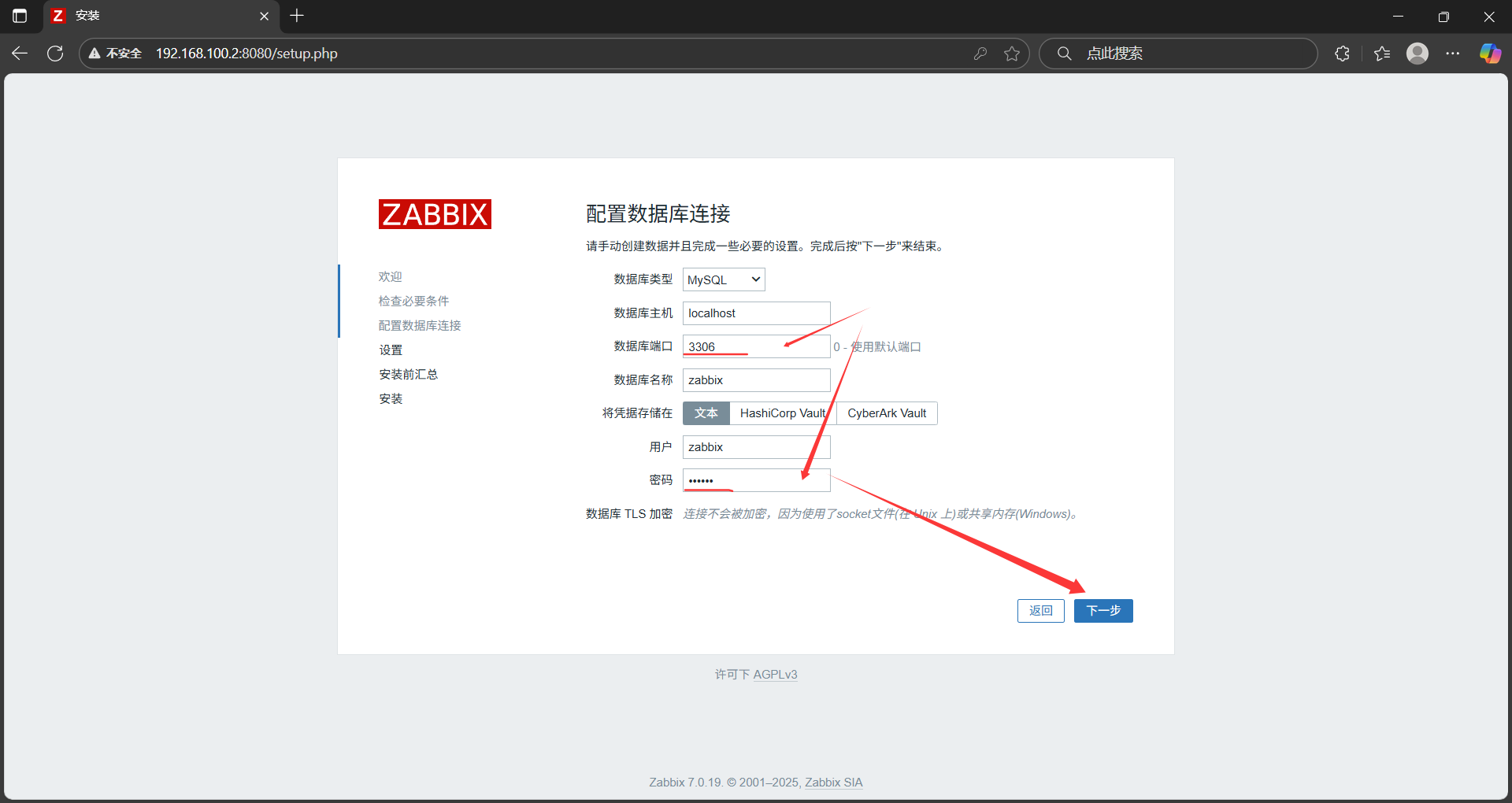Add page to favorites star
Screen dimensions: 1512x803
1012,54
